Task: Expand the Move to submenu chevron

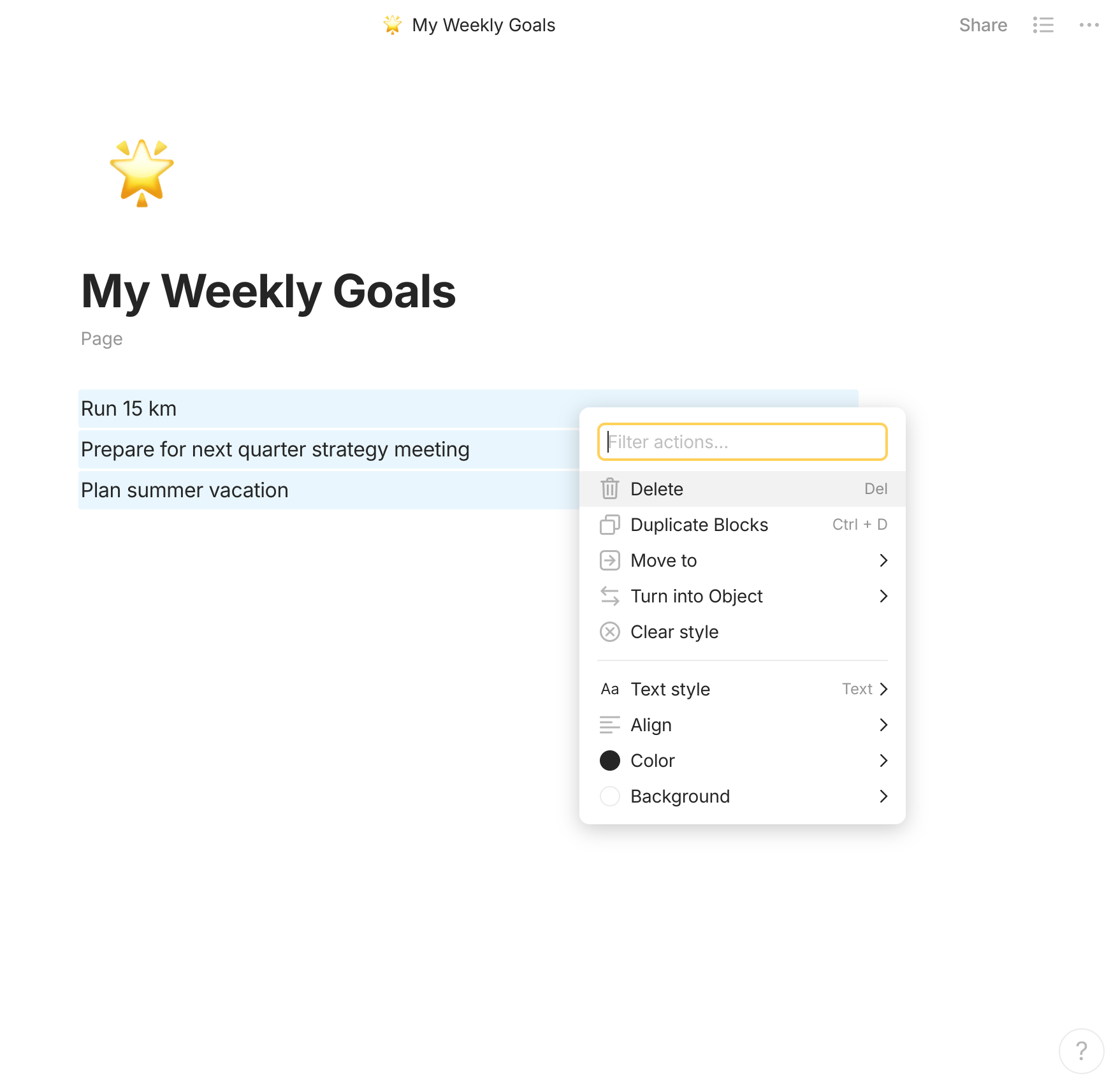Action: (883, 560)
